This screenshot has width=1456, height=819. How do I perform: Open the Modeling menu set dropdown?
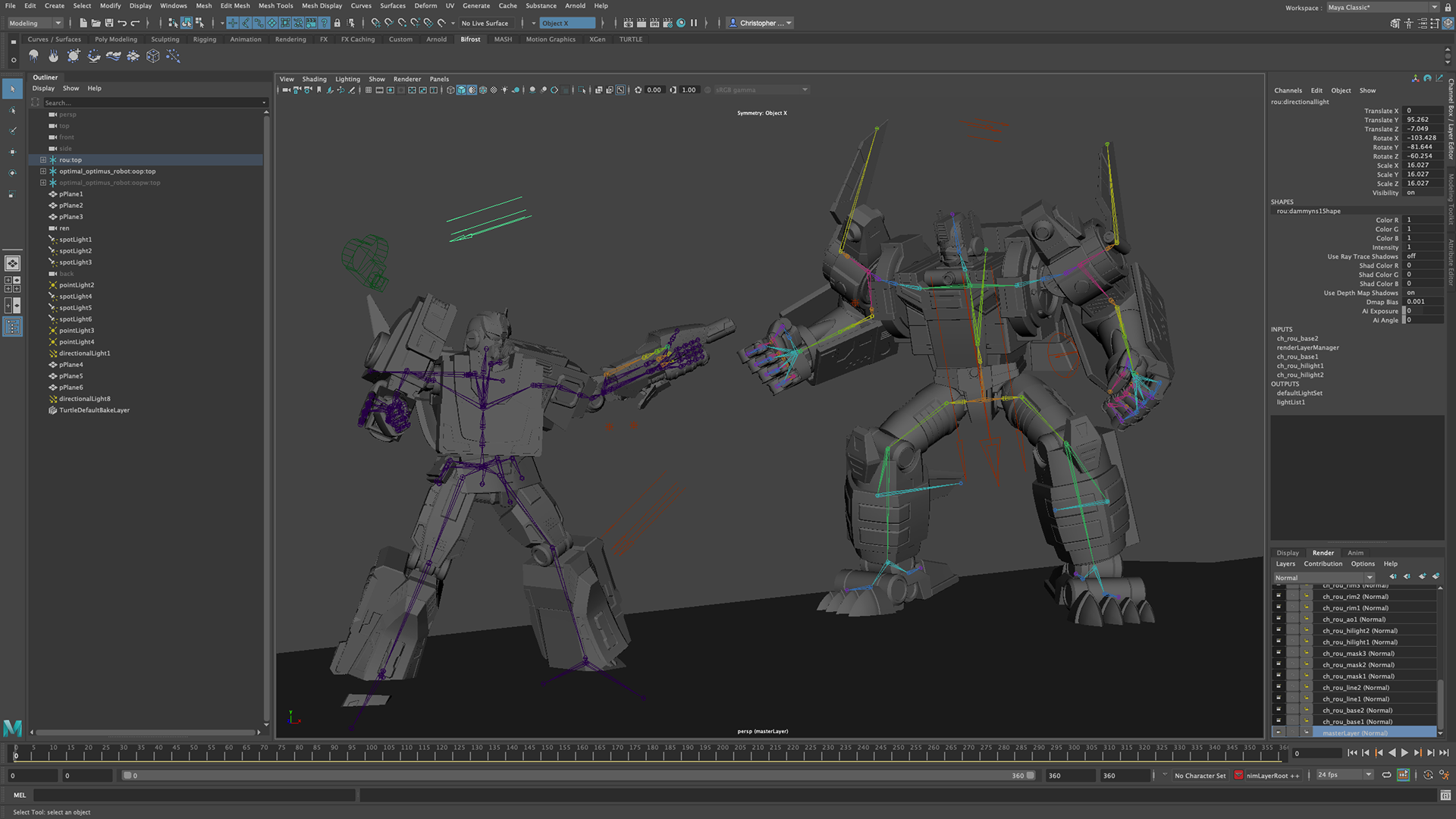point(35,23)
